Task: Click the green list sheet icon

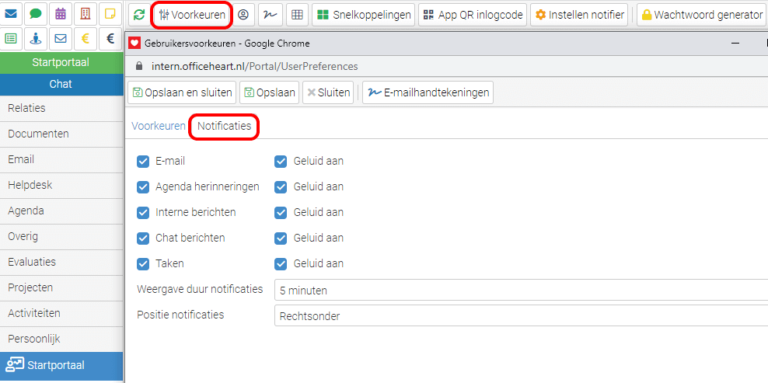Action: pyautogui.click(x=10, y=39)
